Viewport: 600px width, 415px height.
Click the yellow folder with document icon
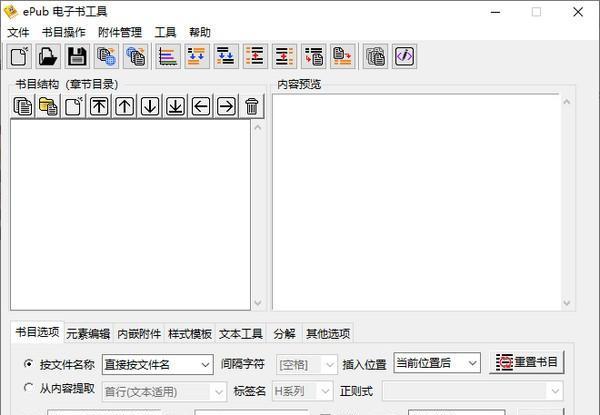click(x=48, y=106)
